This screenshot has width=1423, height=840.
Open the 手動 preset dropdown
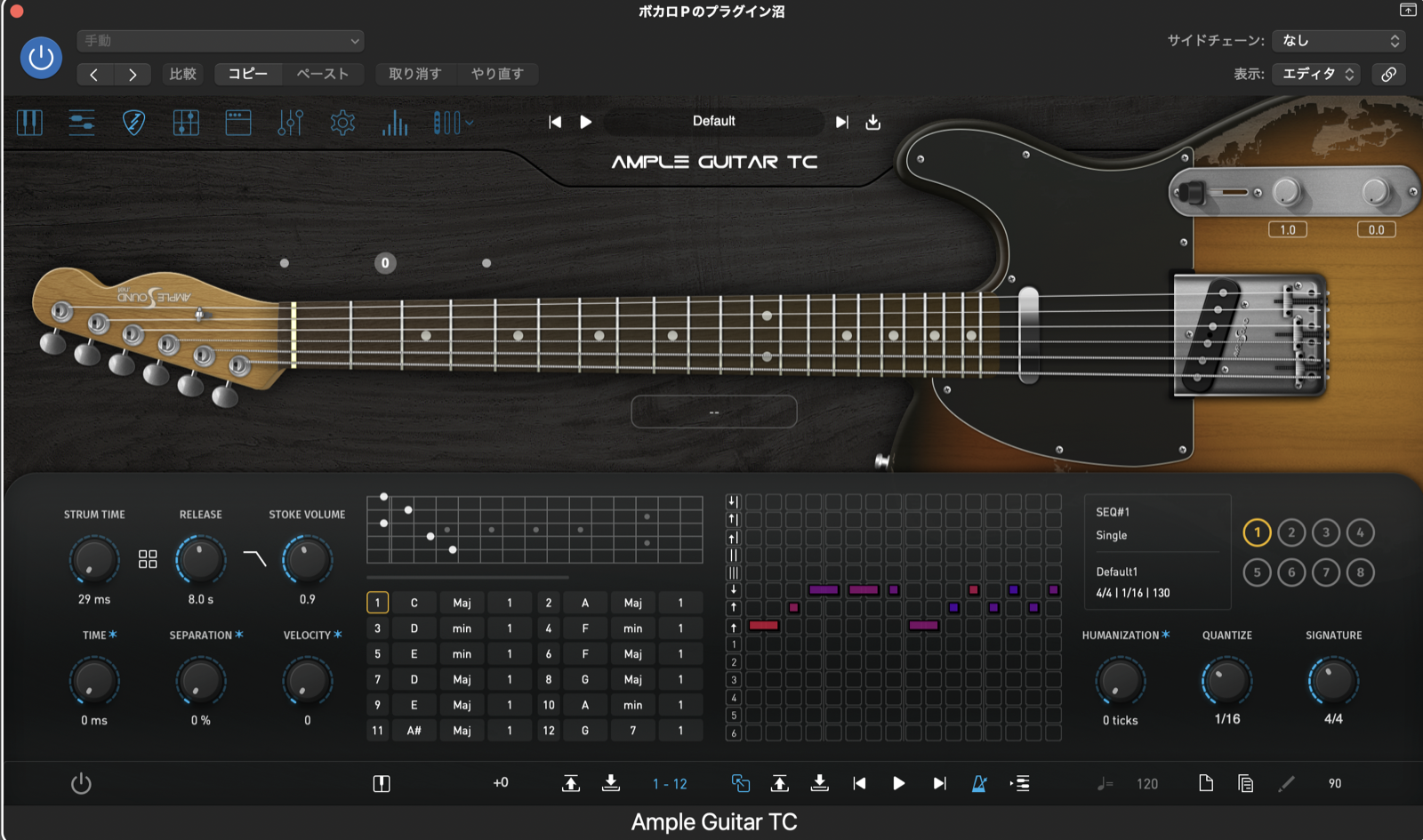pos(221,41)
